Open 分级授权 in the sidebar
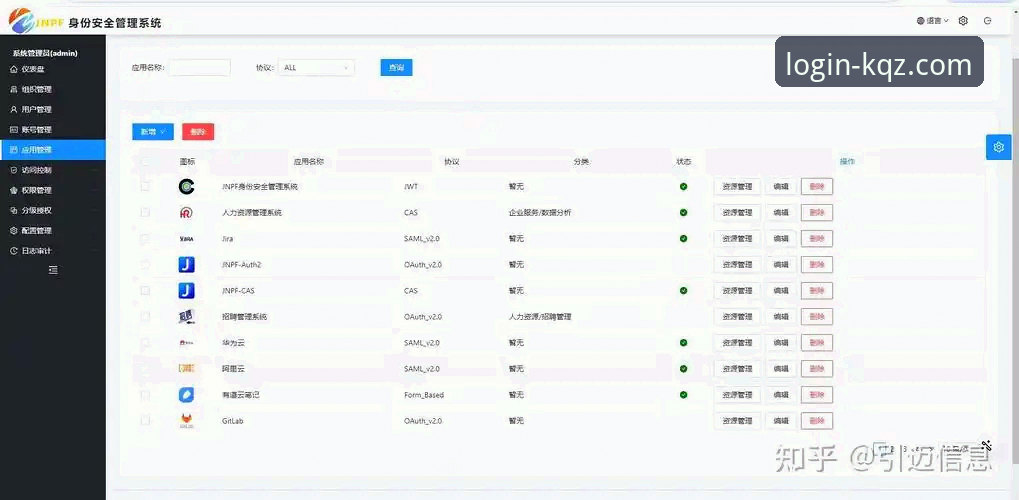 pyautogui.click(x=53, y=210)
